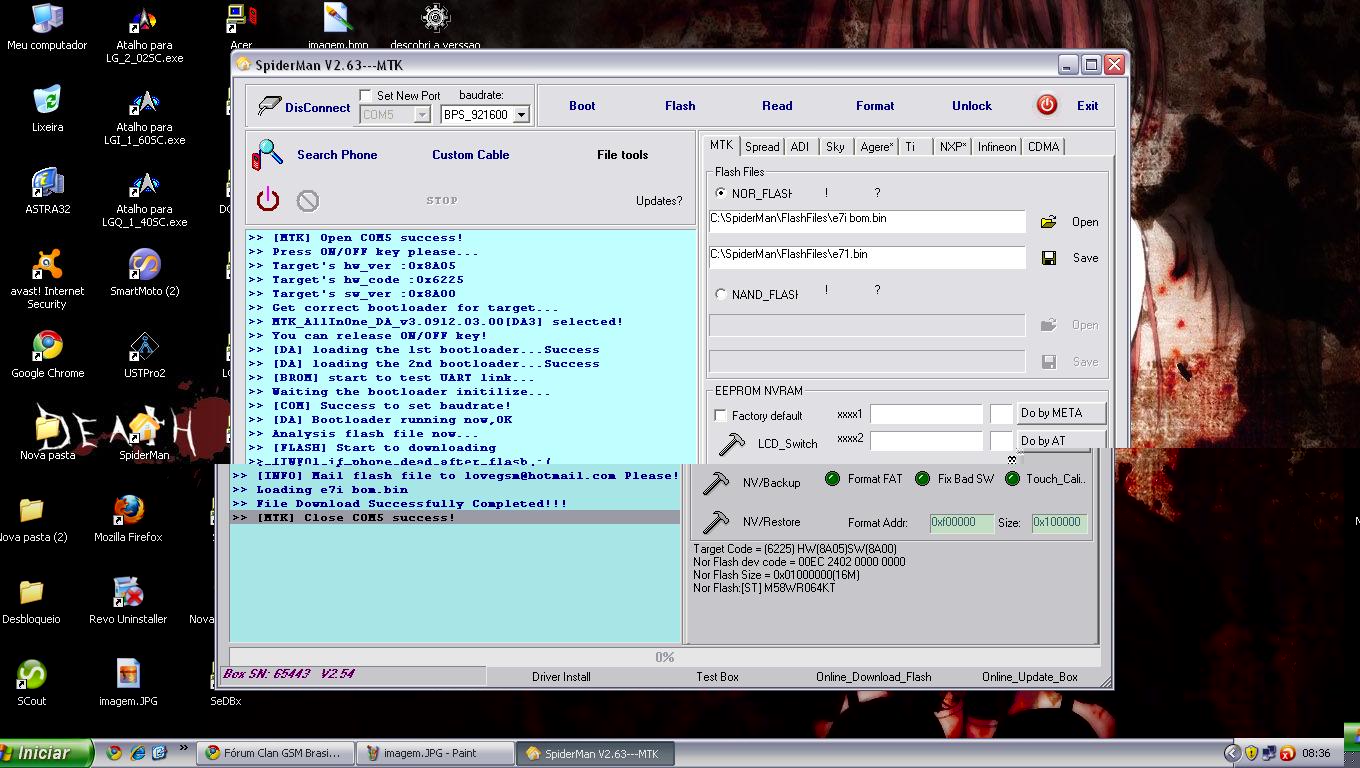Click the Search Phone magnifier icon
1360x768 pixels.
pyautogui.click(x=267, y=155)
